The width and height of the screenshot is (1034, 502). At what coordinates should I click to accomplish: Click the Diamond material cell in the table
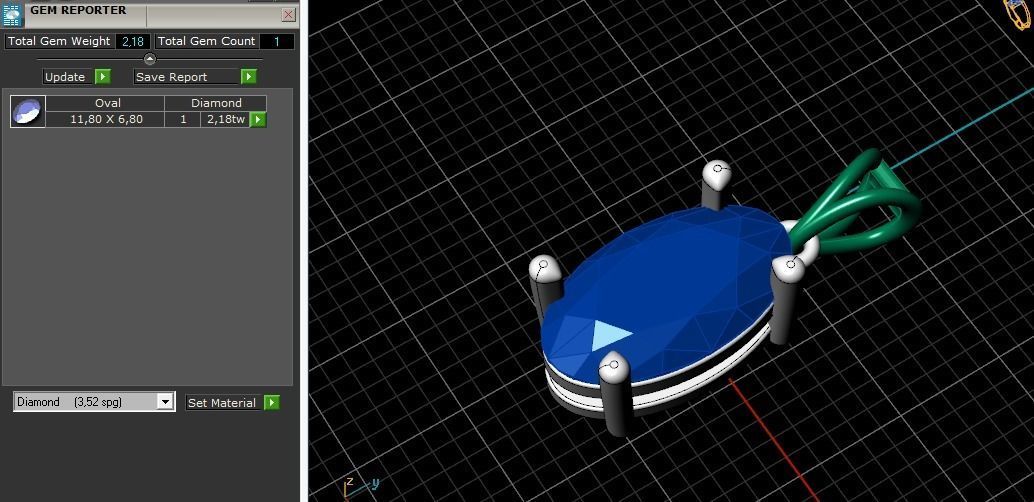[x=216, y=104]
